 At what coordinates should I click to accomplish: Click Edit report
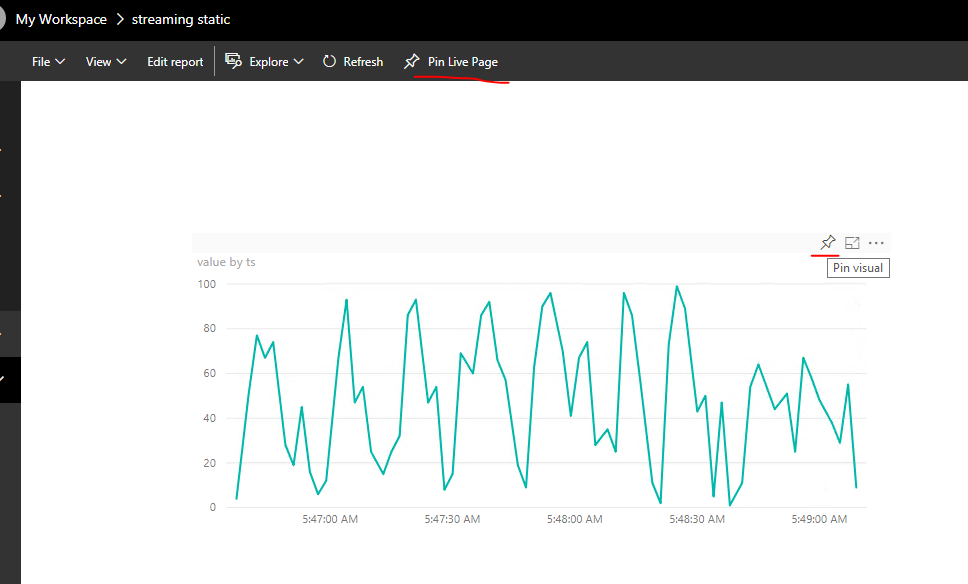pos(175,62)
